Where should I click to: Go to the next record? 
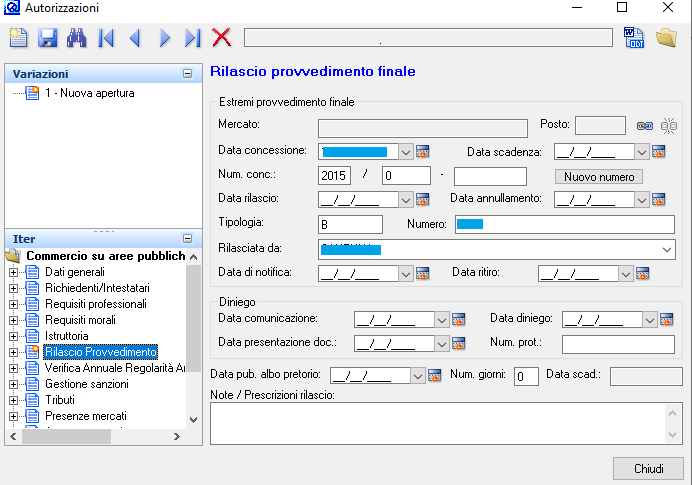pos(165,38)
